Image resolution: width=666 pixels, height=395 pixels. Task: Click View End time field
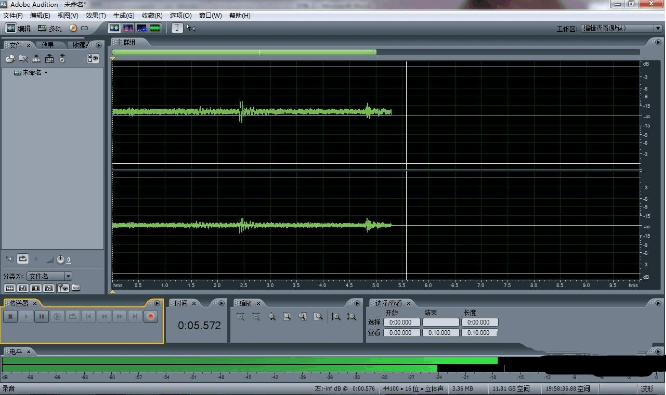click(x=440, y=333)
